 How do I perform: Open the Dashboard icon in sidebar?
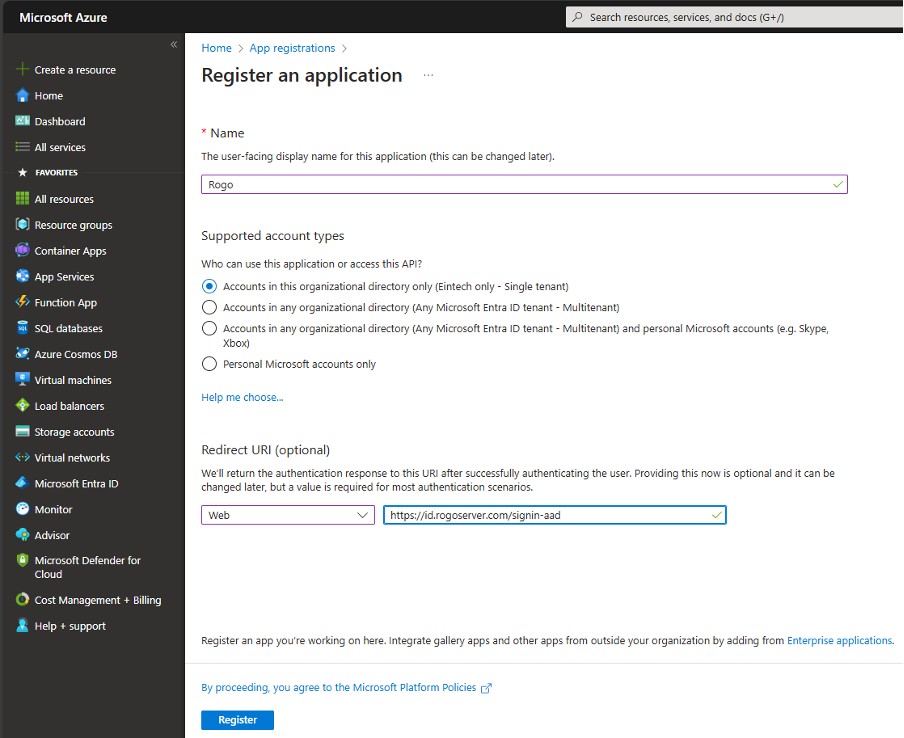coord(22,121)
